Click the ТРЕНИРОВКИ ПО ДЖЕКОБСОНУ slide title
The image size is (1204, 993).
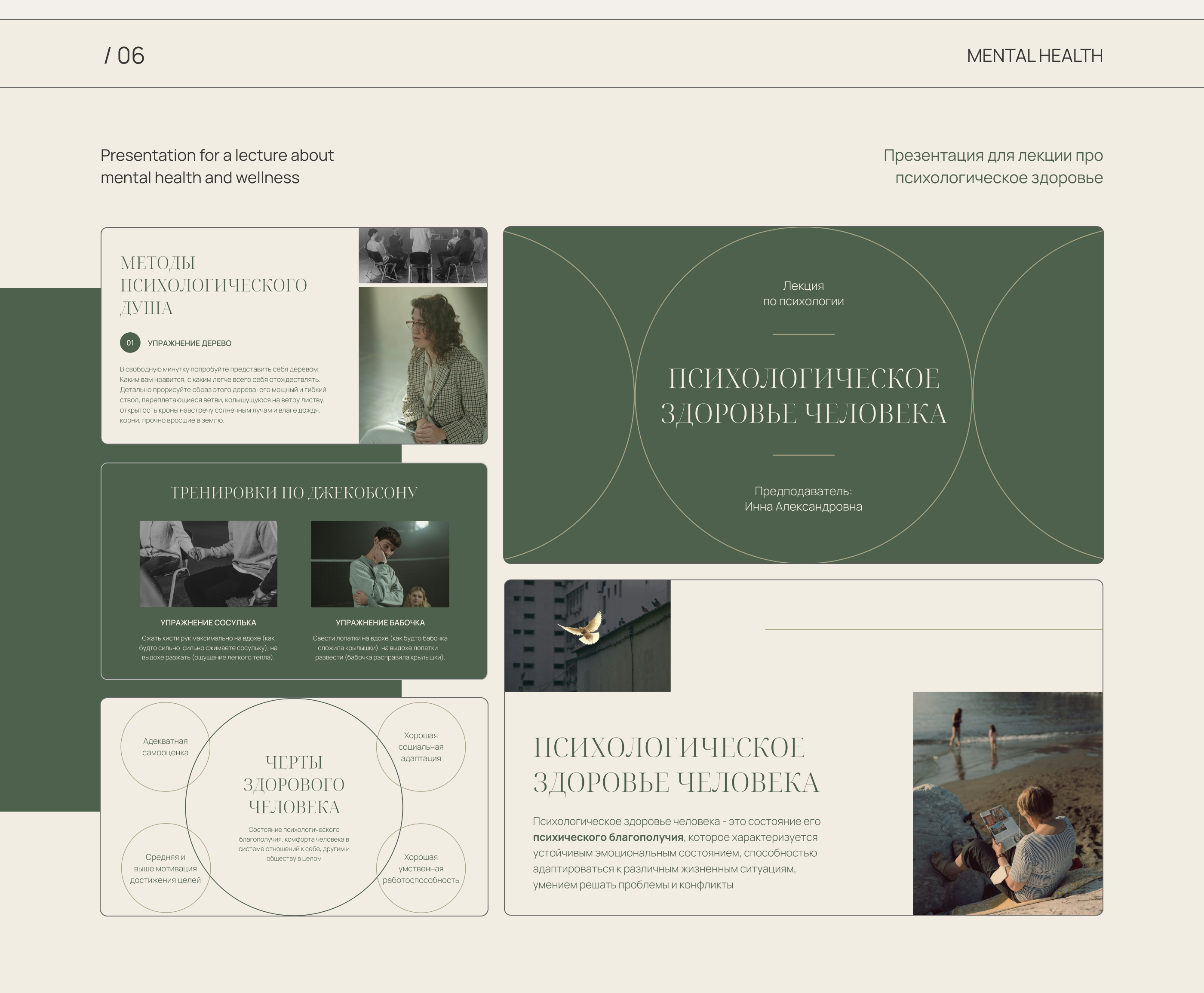pos(294,493)
